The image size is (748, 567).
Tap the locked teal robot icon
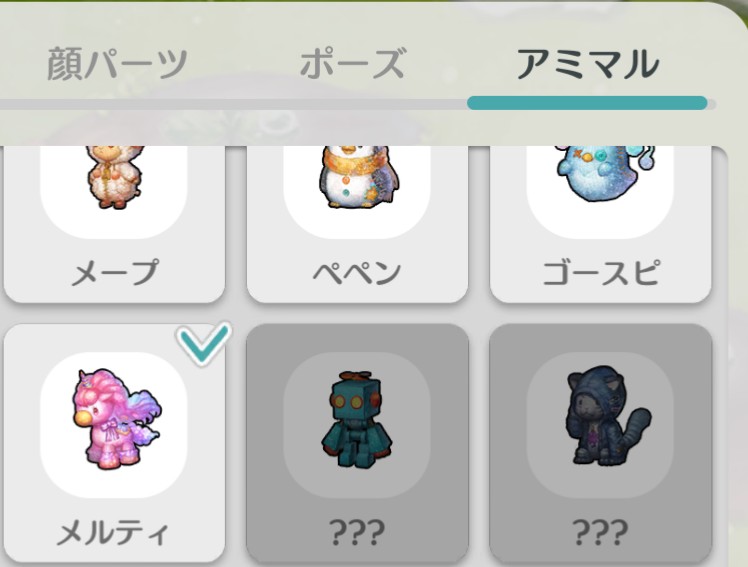click(x=357, y=419)
